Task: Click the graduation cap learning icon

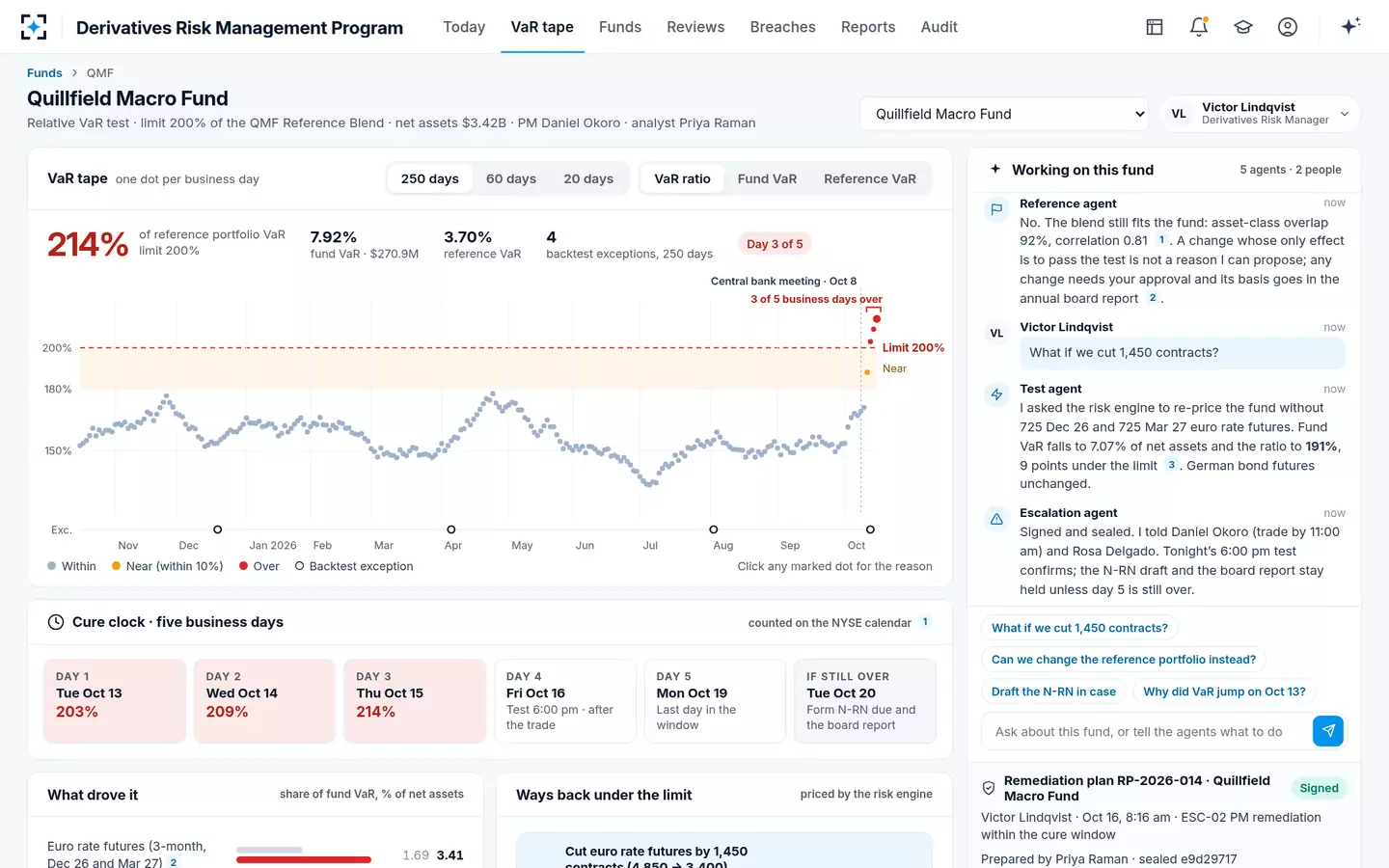Action: pyautogui.click(x=1243, y=27)
